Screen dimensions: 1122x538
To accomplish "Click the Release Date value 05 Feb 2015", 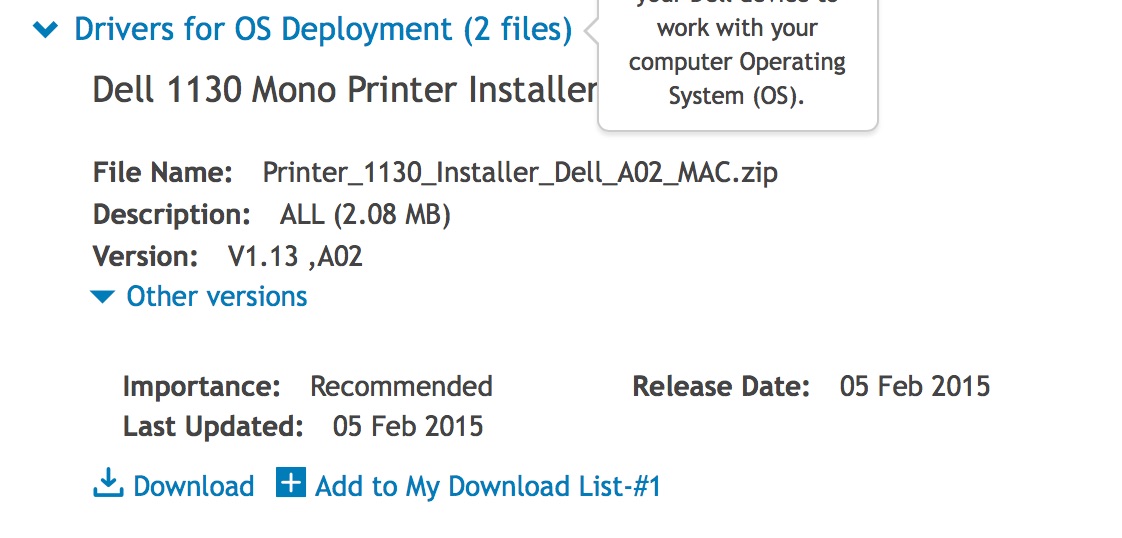I will click(914, 386).
